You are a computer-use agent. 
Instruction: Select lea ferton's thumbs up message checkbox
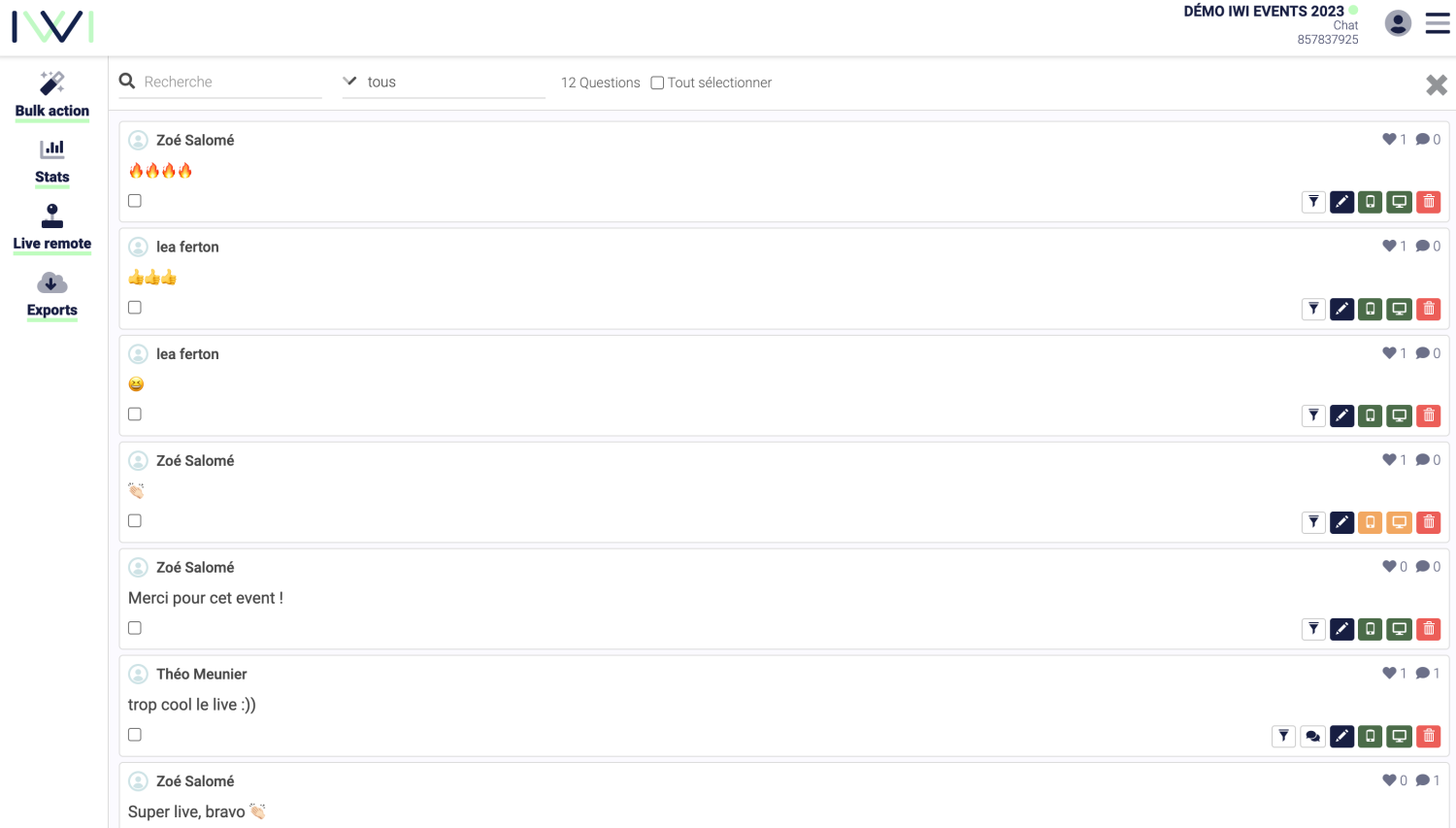pyautogui.click(x=135, y=308)
